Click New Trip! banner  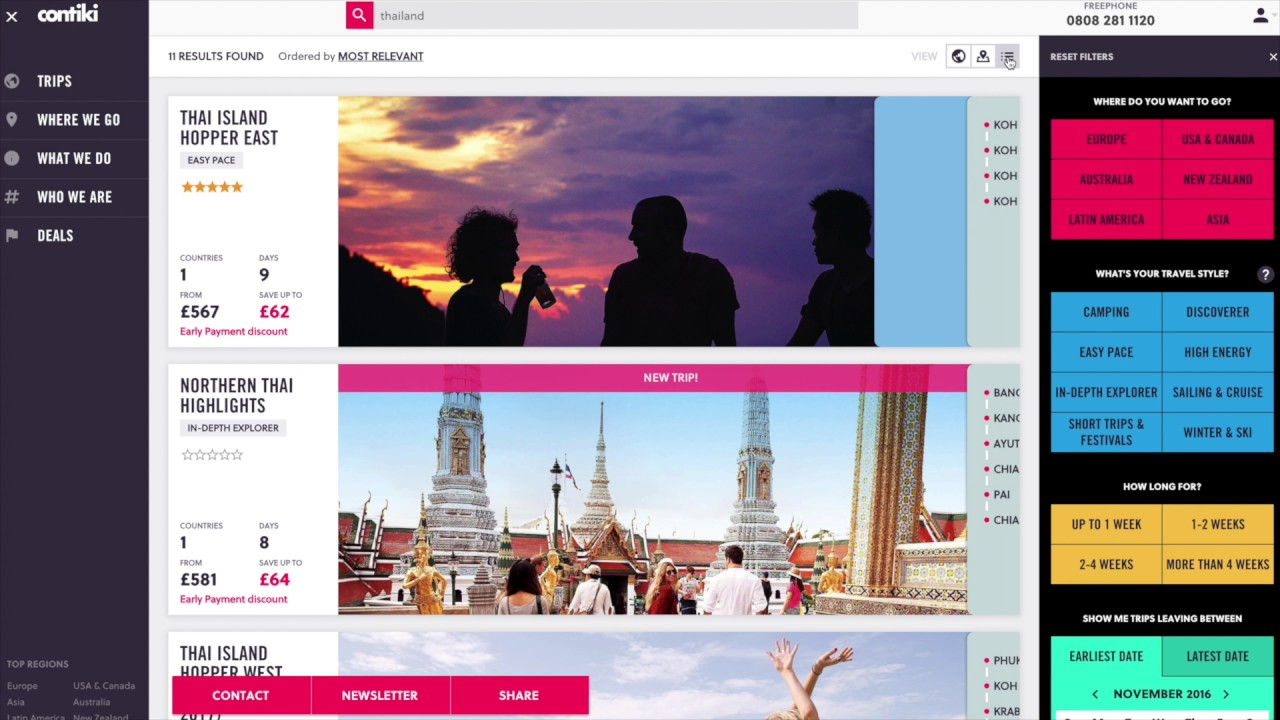pyautogui.click(x=652, y=378)
